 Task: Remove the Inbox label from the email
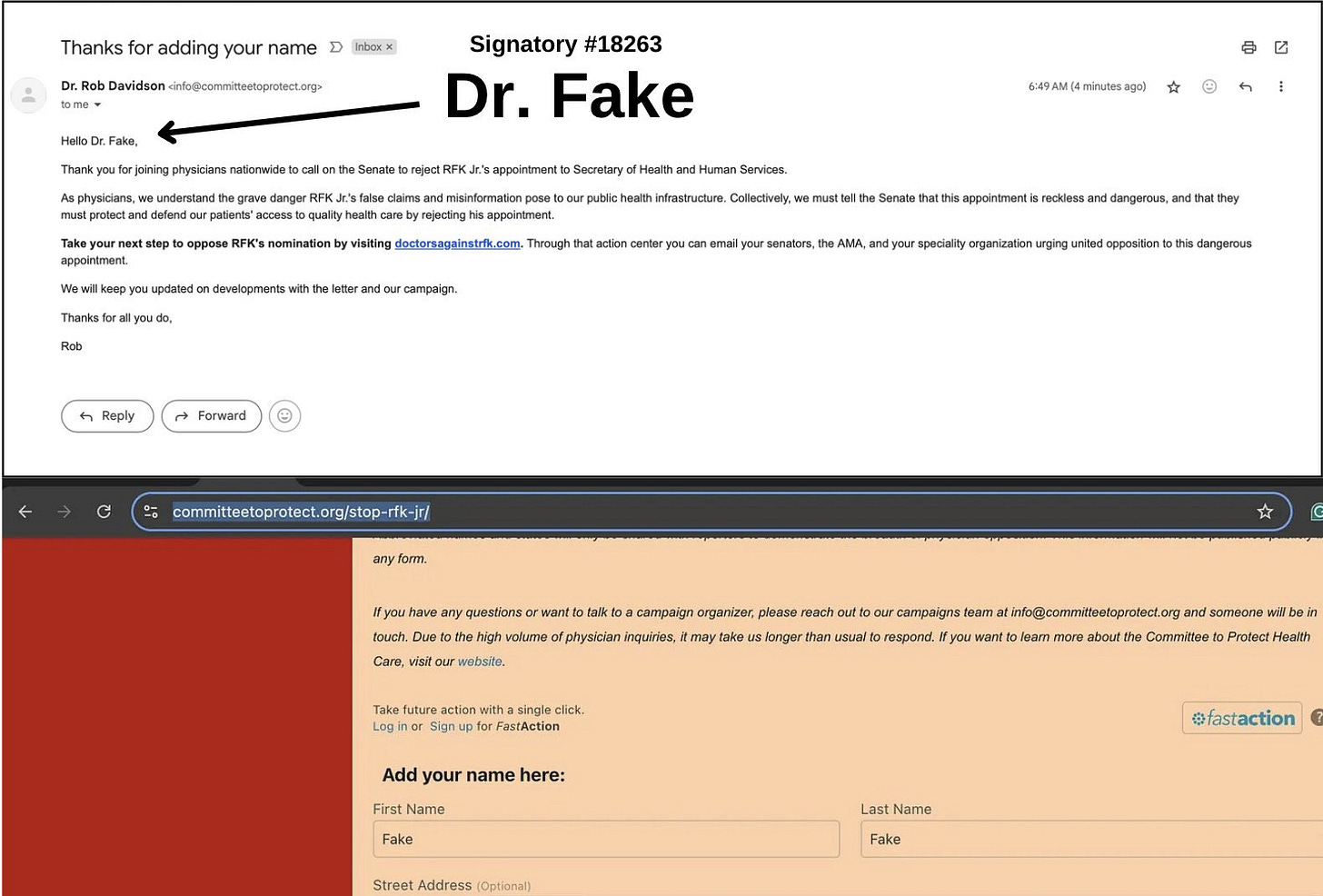(x=390, y=47)
